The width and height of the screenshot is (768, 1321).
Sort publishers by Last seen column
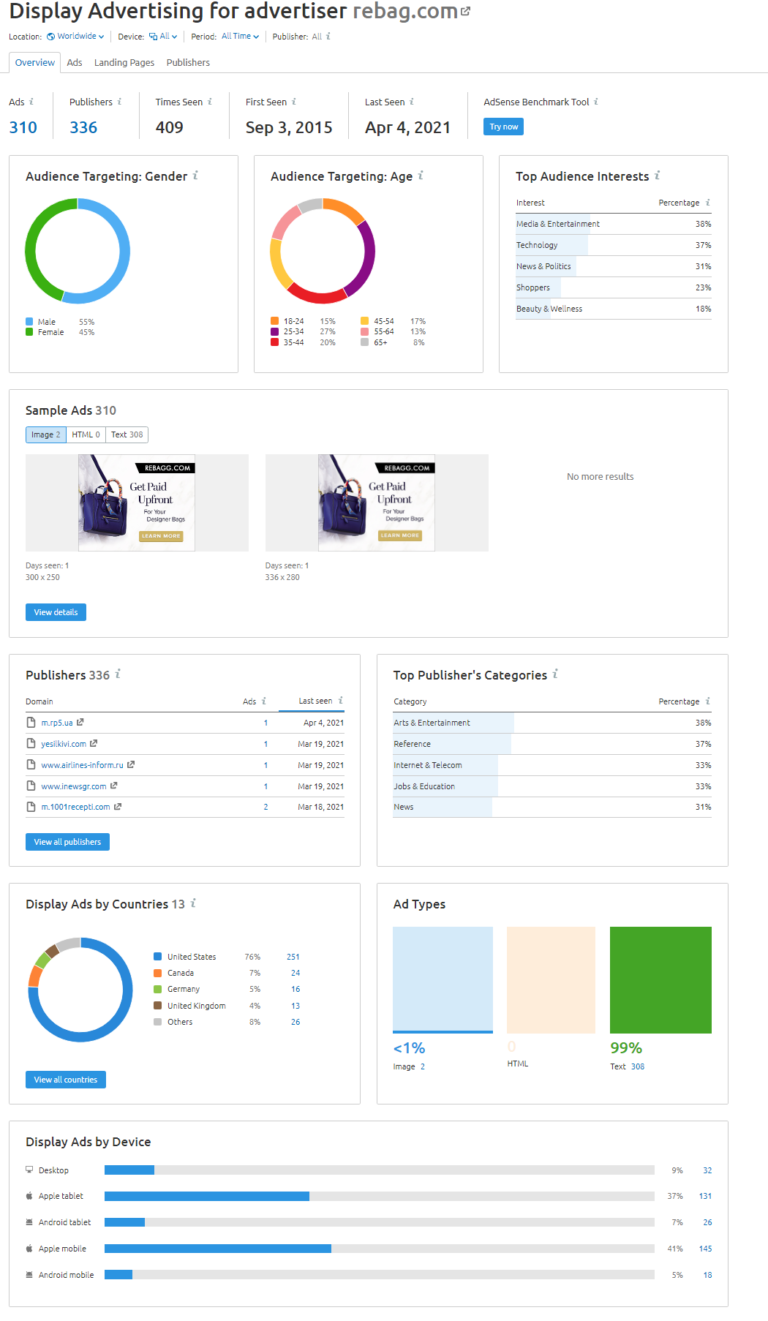[315, 701]
